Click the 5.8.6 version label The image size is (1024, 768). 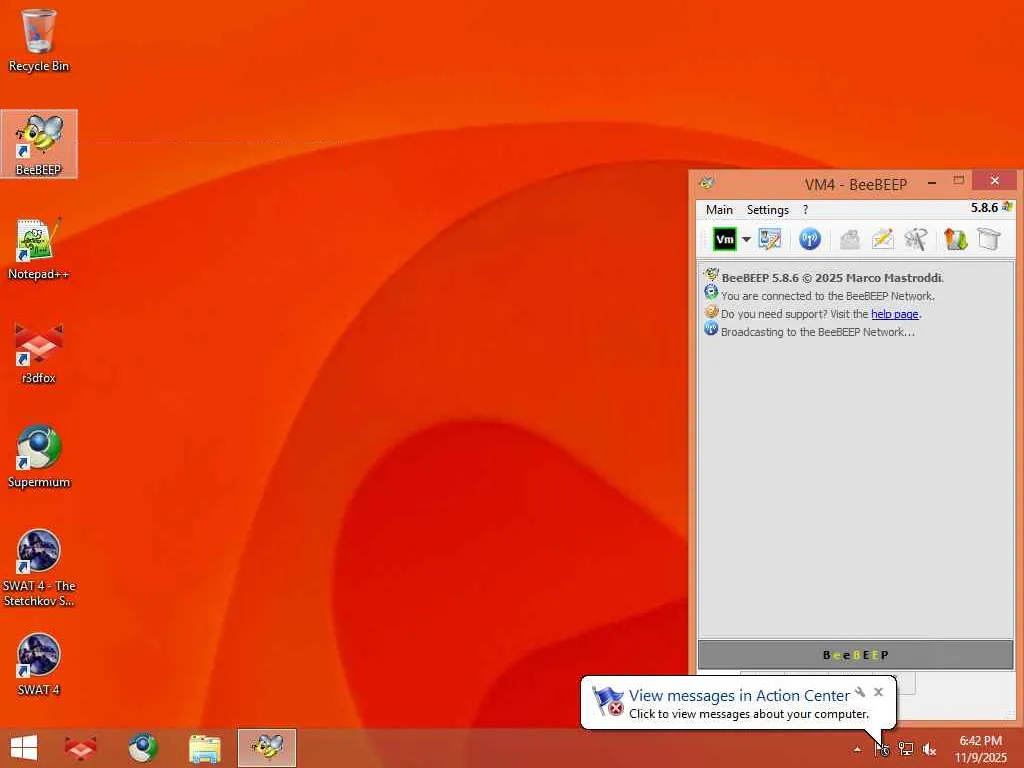(984, 208)
